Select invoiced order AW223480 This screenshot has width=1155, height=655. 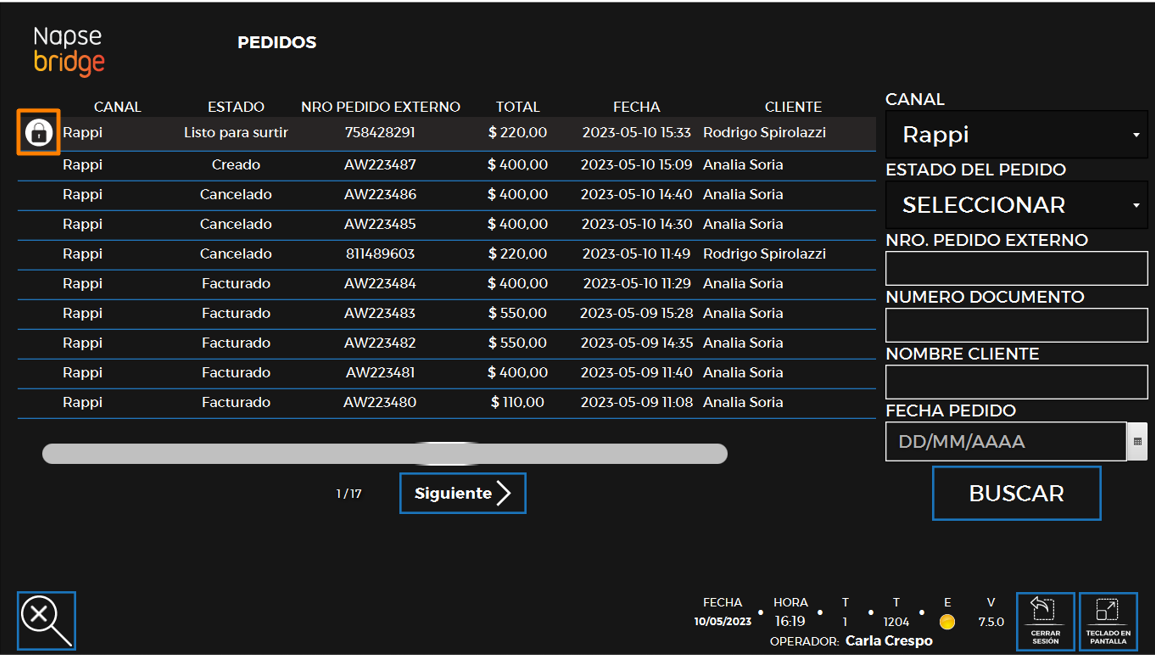446,402
